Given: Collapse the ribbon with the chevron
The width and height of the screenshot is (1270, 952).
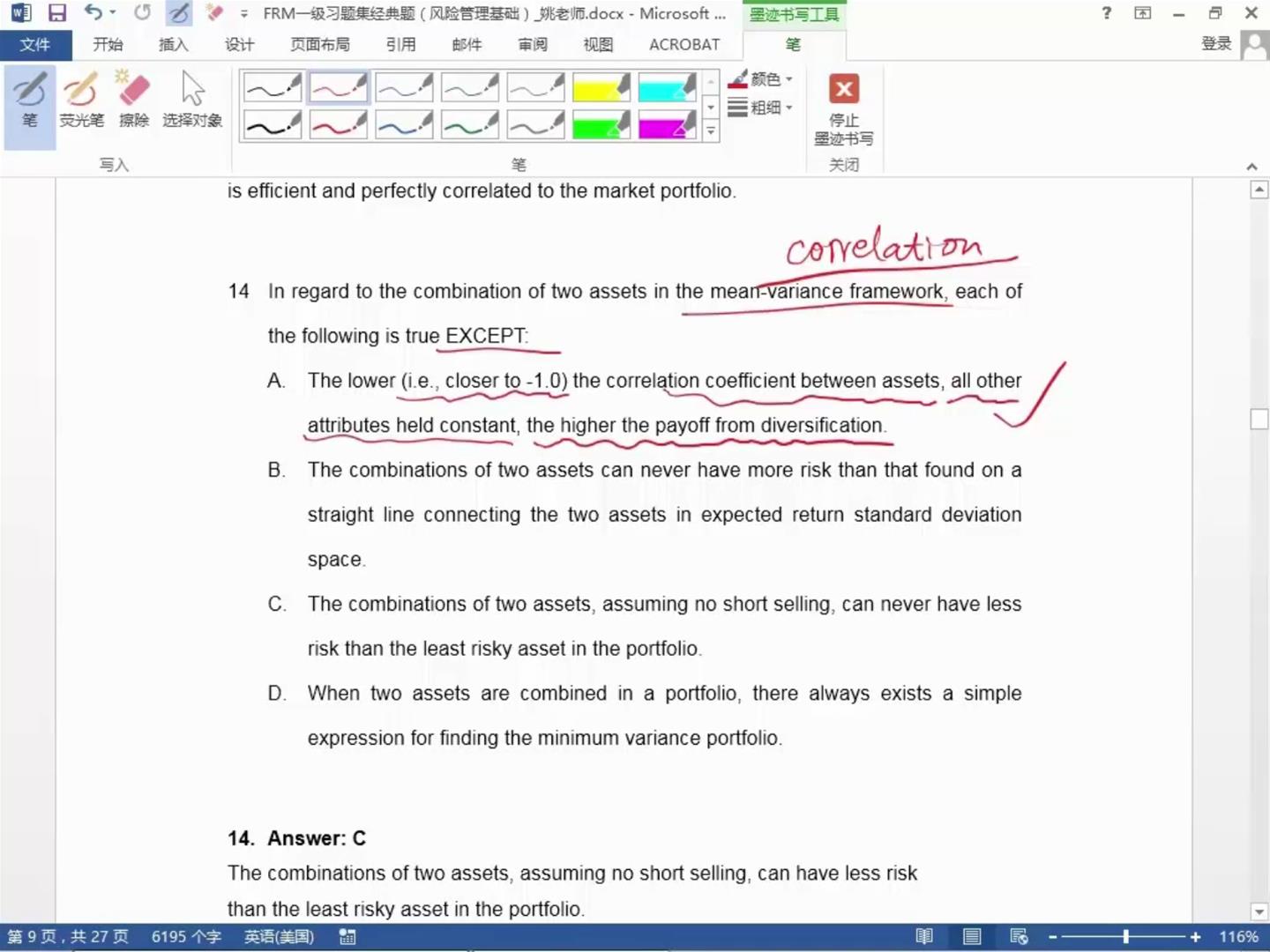Looking at the screenshot, I should (x=1251, y=166).
